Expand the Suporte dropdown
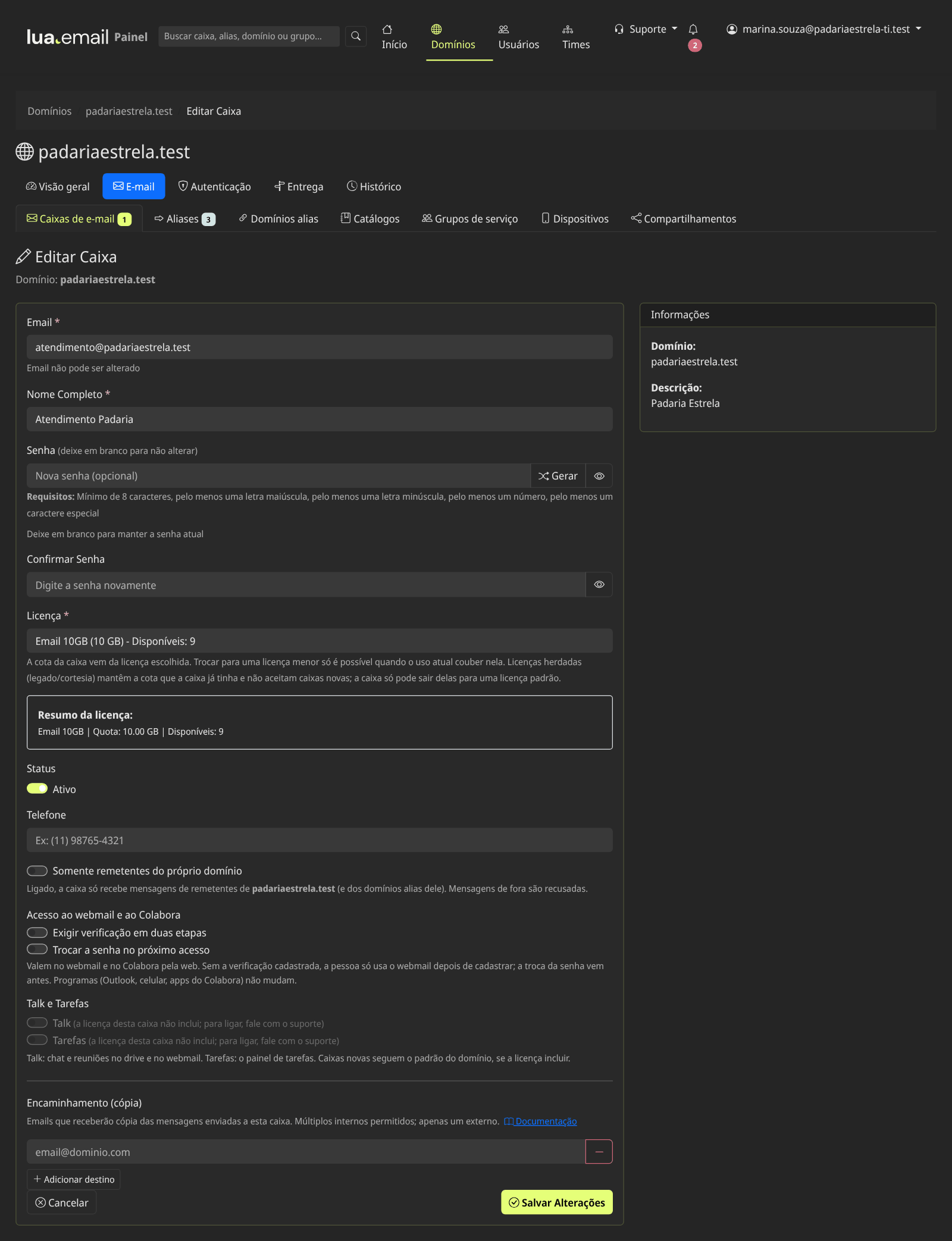The height and width of the screenshot is (1241, 952). click(x=646, y=29)
